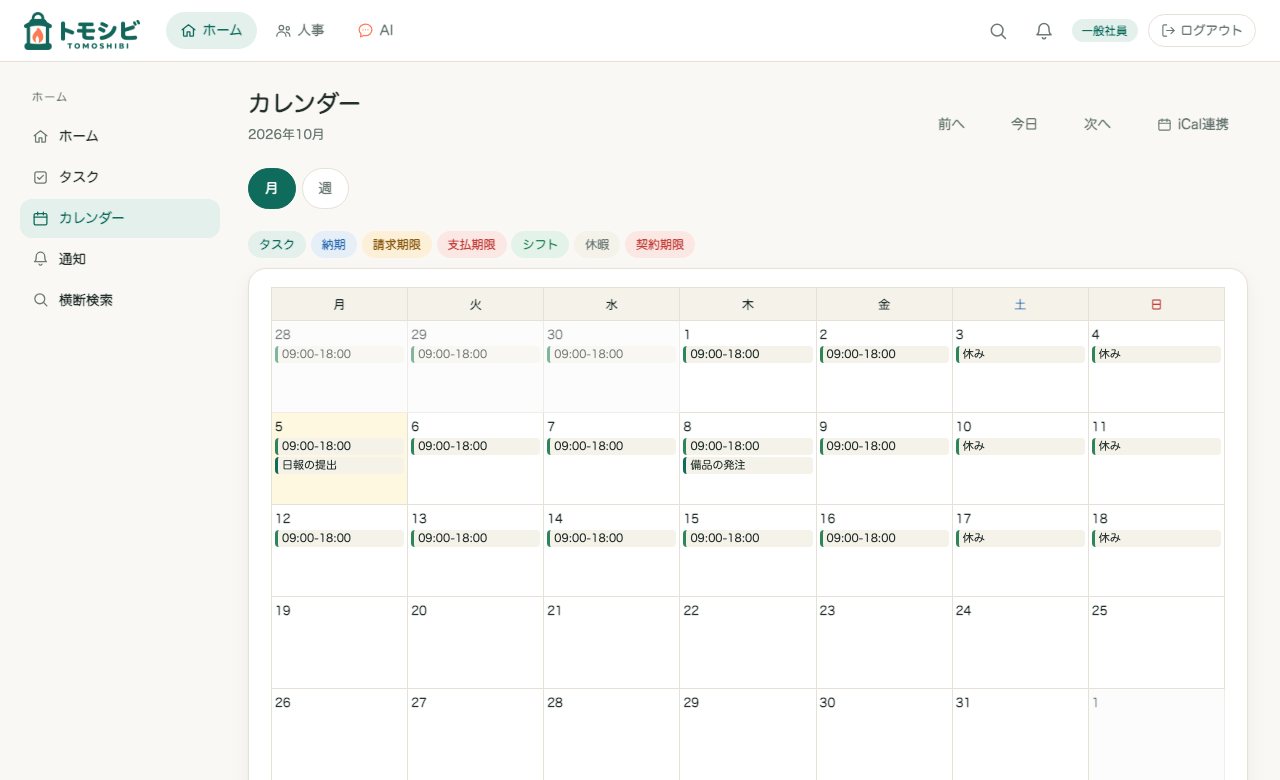Switch to 月 month view

point(272,188)
